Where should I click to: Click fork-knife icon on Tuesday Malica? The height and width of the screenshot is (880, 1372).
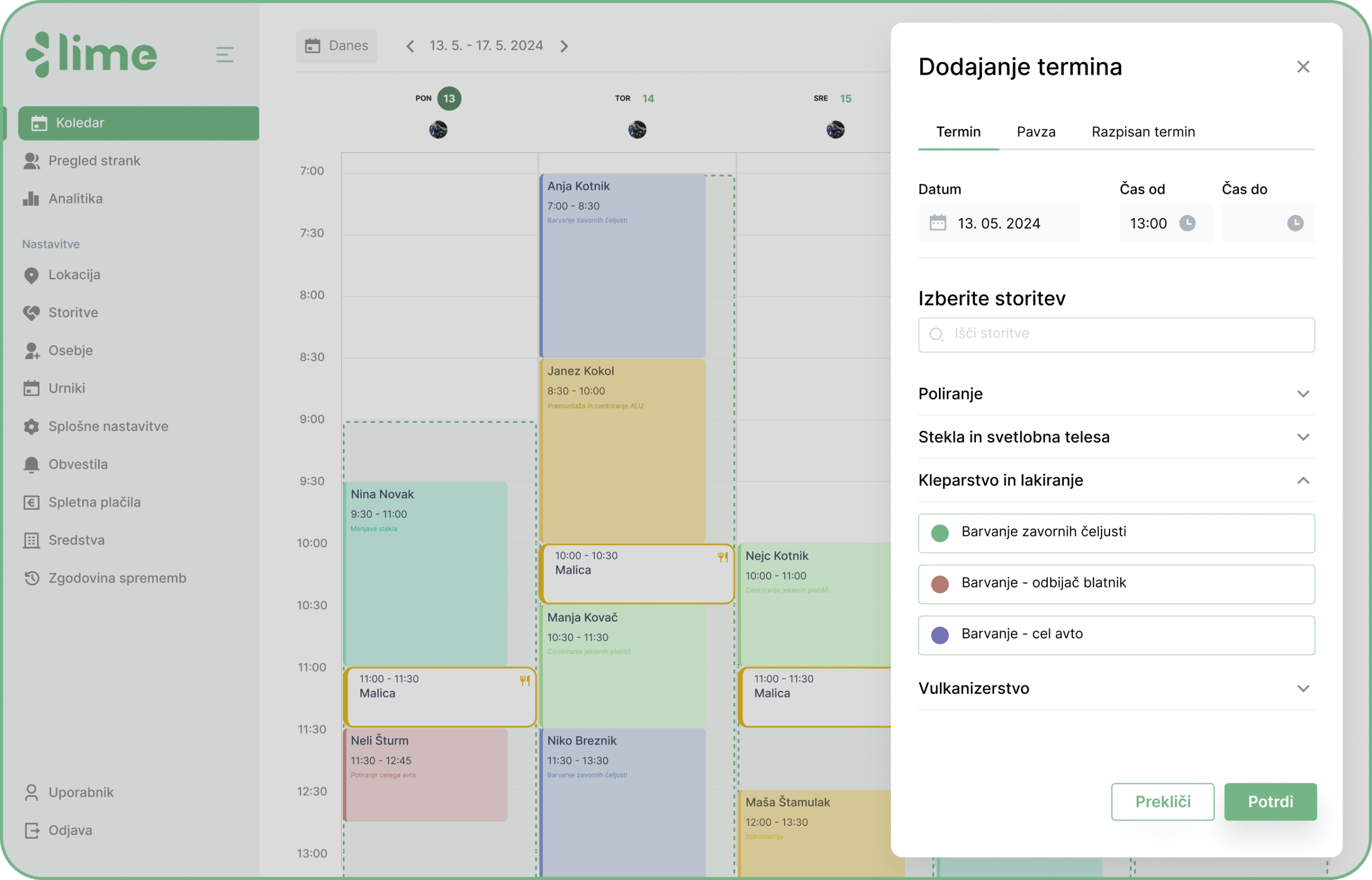[723, 557]
